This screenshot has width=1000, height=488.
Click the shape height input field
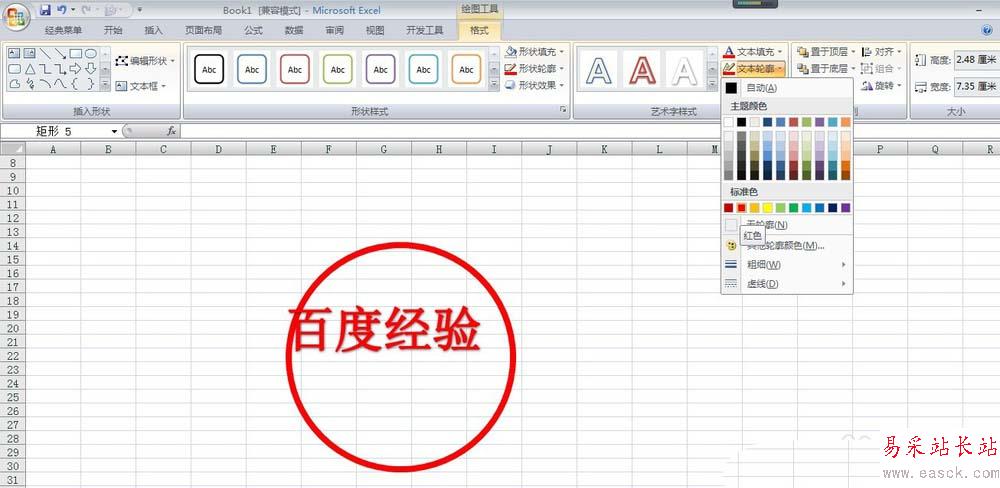click(x=976, y=60)
